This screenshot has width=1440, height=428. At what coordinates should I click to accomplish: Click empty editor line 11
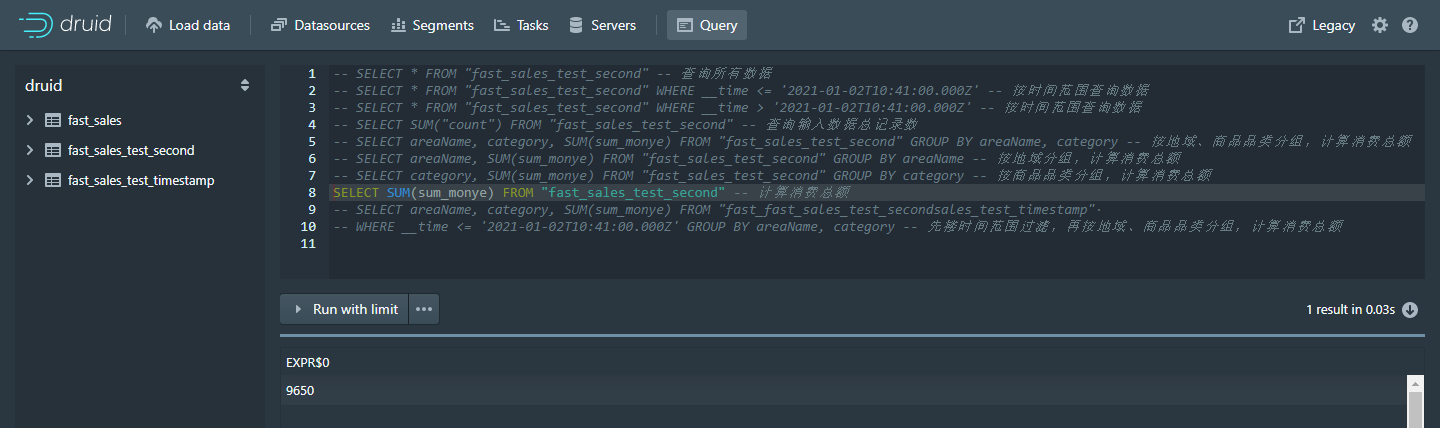click(876, 243)
